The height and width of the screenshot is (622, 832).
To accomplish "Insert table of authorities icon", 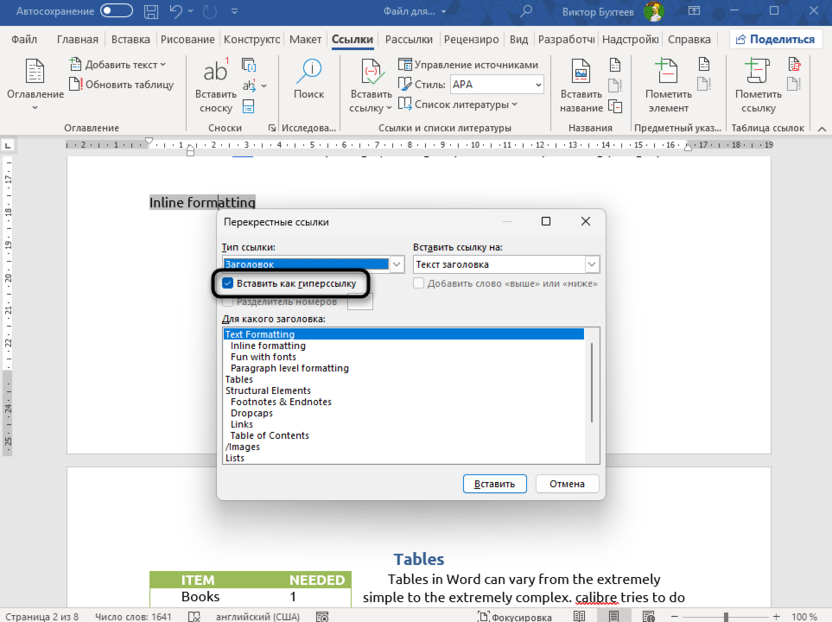I will tap(794, 65).
